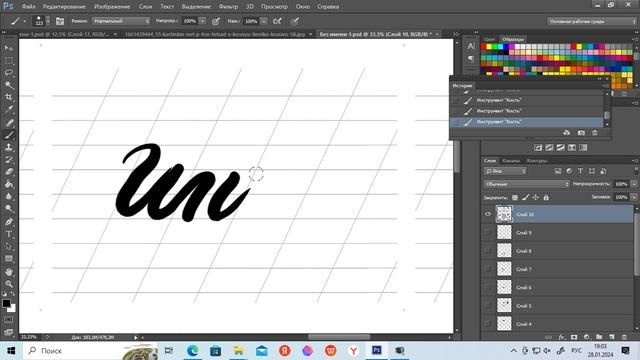
Task: Select the Healing Brush tool
Action: [x=9, y=122]
